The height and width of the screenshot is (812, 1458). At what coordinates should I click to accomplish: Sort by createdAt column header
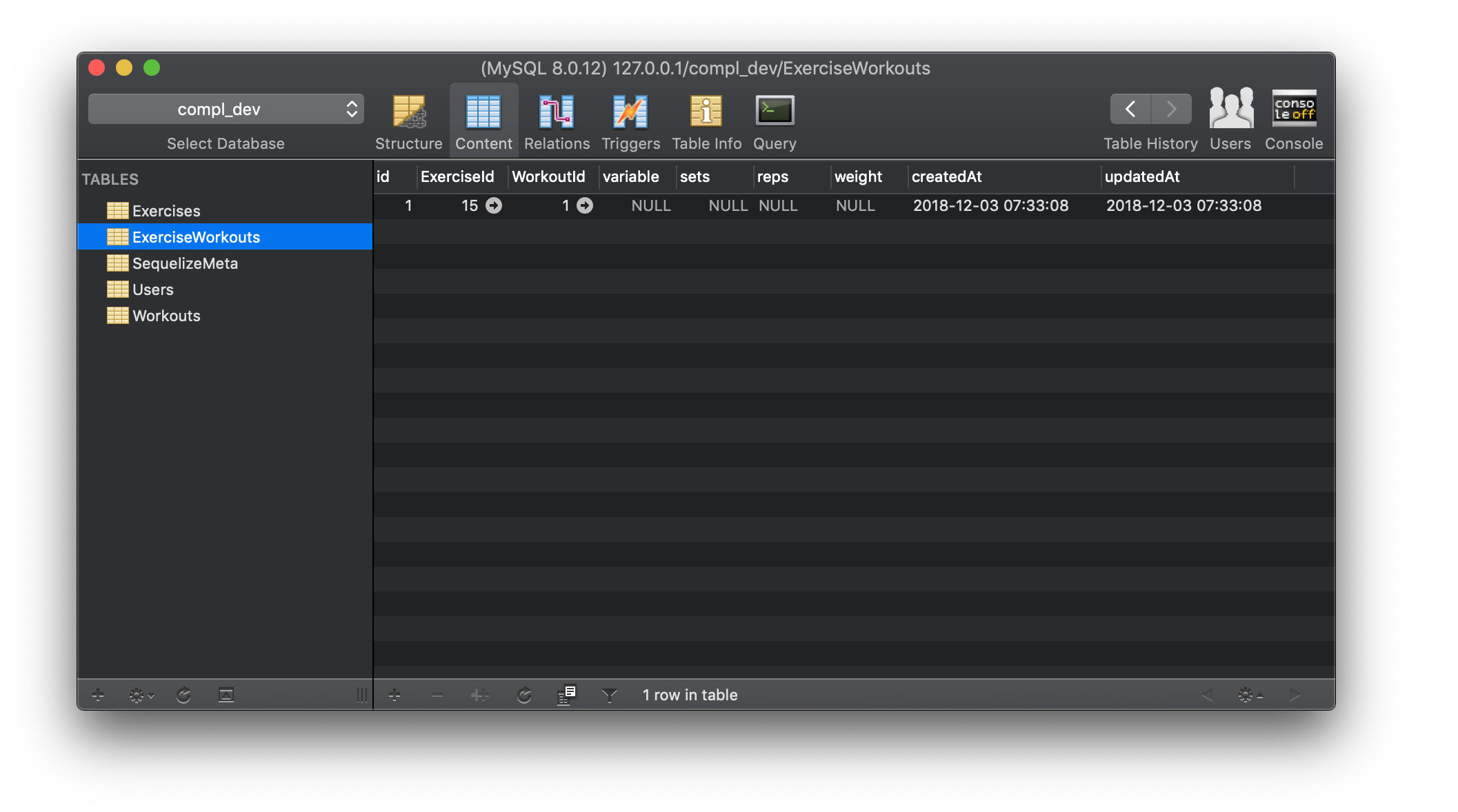coord(1005,177)
